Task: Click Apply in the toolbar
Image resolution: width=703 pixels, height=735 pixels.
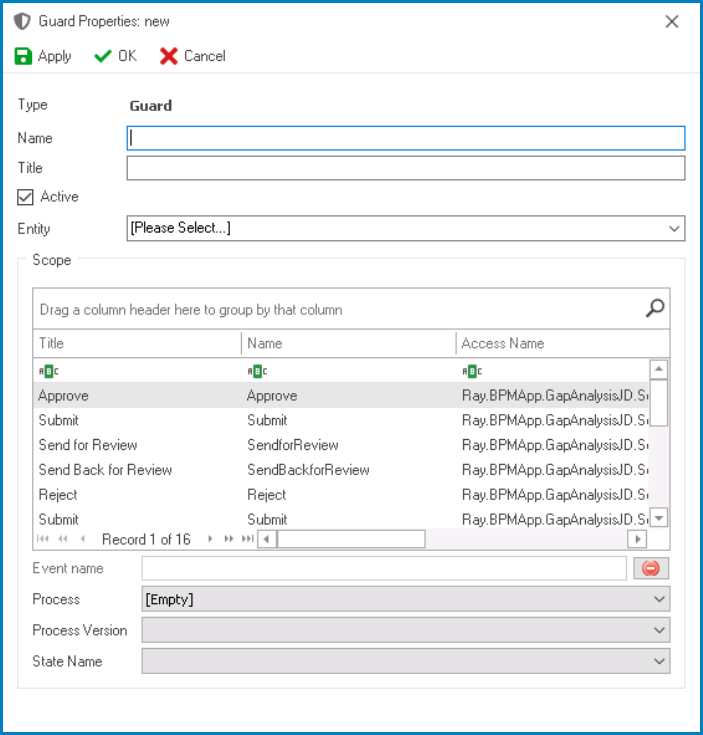Action: [x=43, y=56]
